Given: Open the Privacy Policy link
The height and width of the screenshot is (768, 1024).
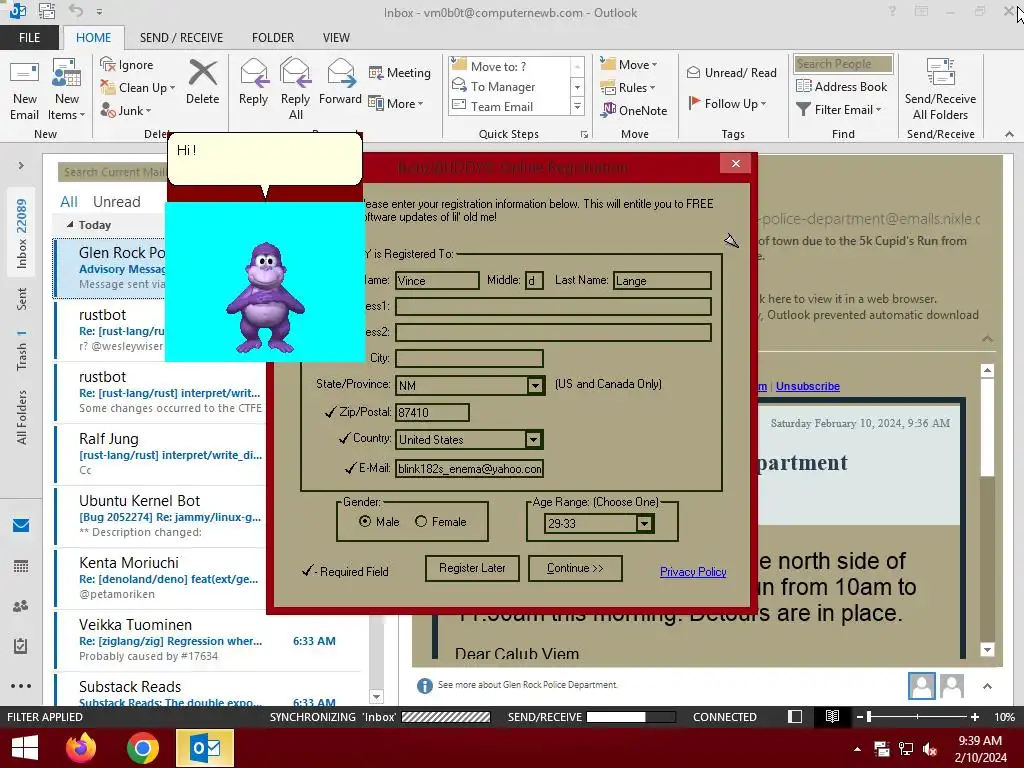Looking at the screenshot, I should point(693,571).
